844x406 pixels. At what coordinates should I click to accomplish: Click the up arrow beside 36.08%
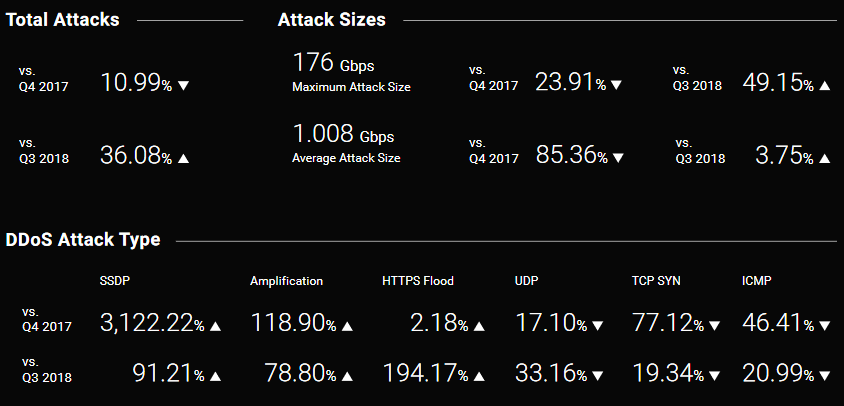click(183, 158)
